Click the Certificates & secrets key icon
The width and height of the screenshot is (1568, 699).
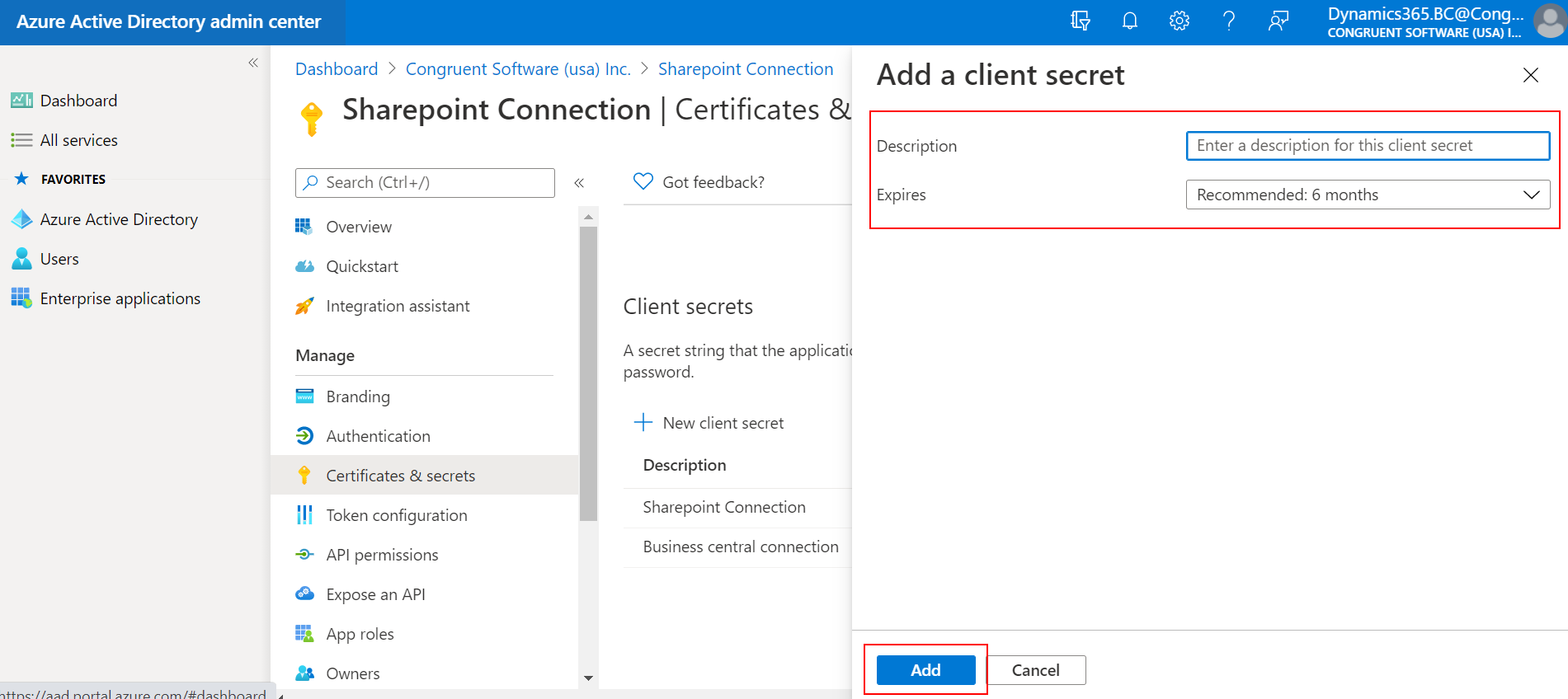(304, 476)
